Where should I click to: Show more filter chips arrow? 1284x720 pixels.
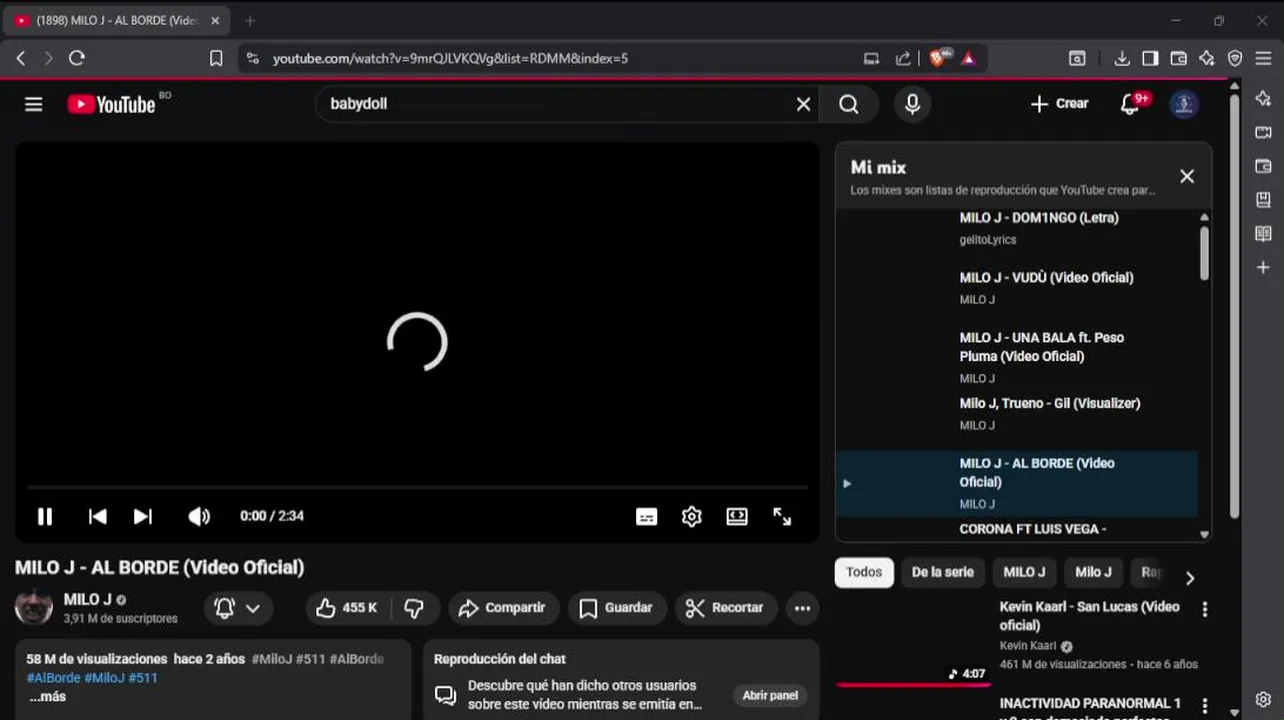(x=1190, y=578)
